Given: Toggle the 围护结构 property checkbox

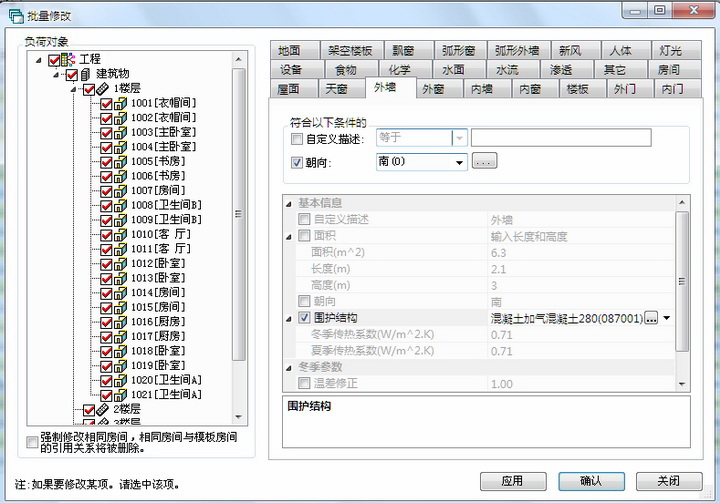Looking at the screenshot, I should [x=304, y=317].
